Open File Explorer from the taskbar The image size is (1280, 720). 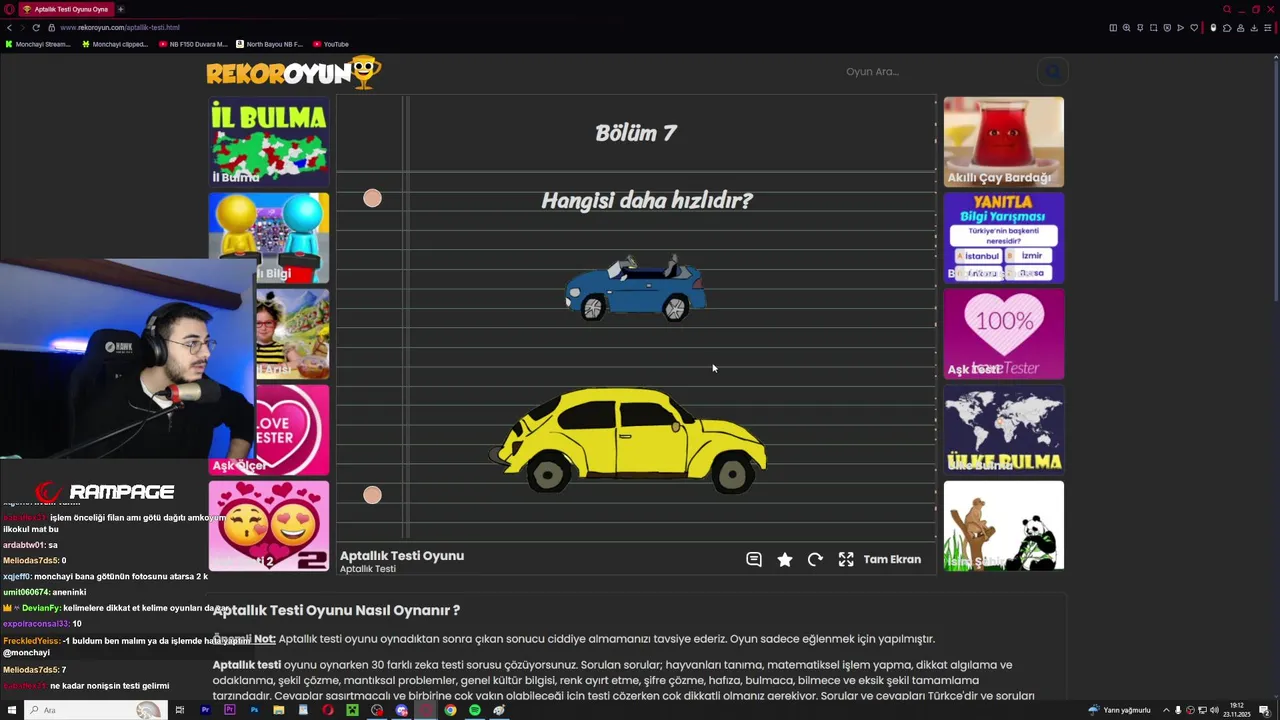click(x=279, y=710)
